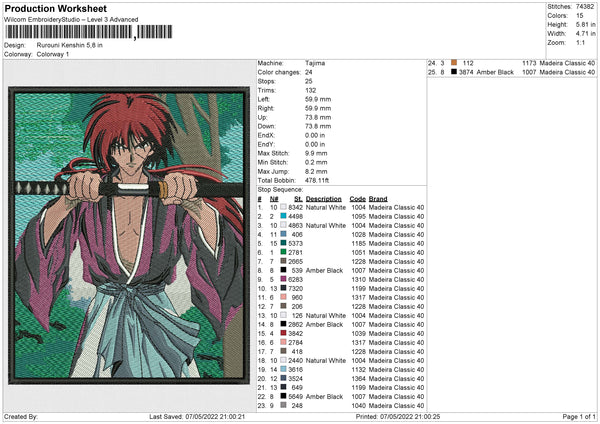
Task: Click the '#' column header
Action: (x=259, y=199)
